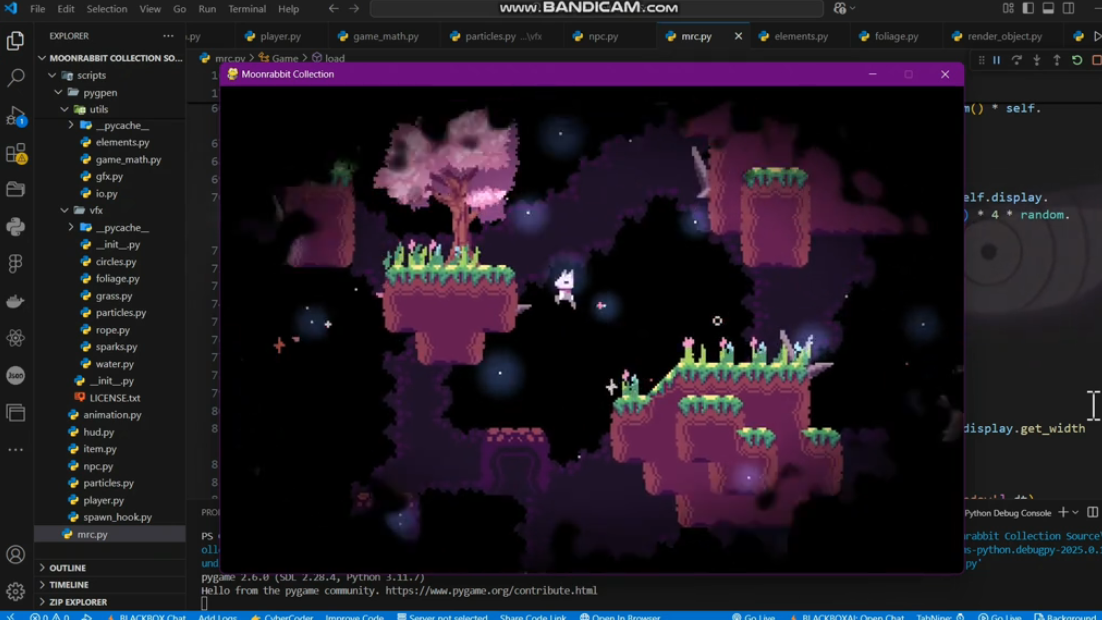Click the pygame contribute link in terminal
The width and height of the screenshot is (1102, 620).
click(491, 591)
